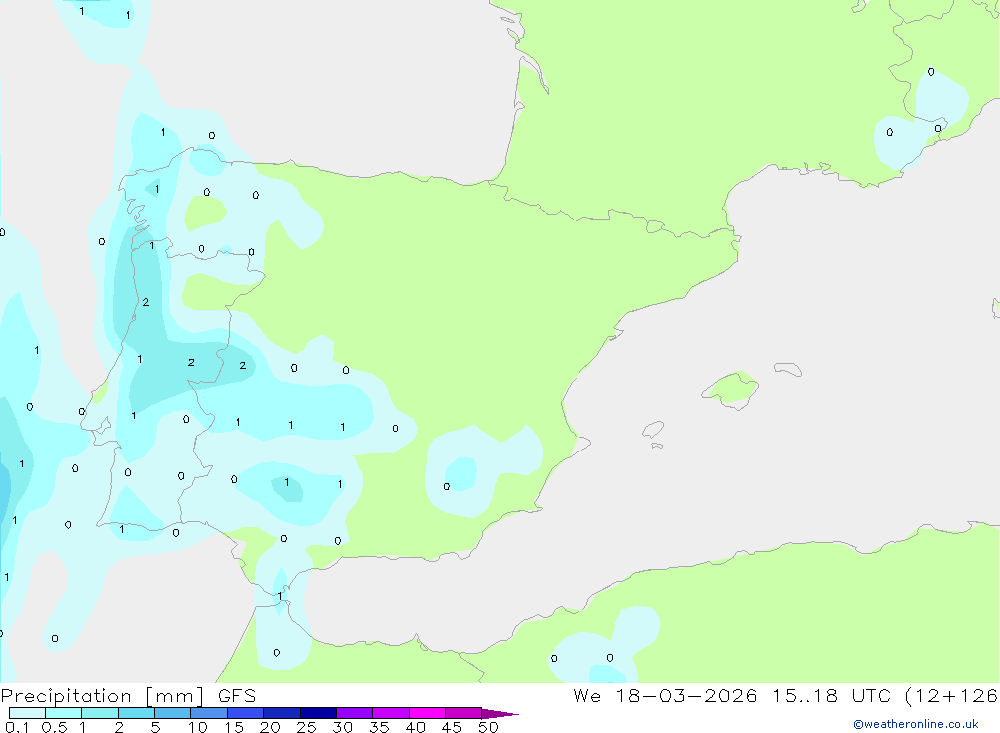Click the 35–40 mm purple legend swatch
Viewport: 1000px width, 733px height.
tap(391, 713)
